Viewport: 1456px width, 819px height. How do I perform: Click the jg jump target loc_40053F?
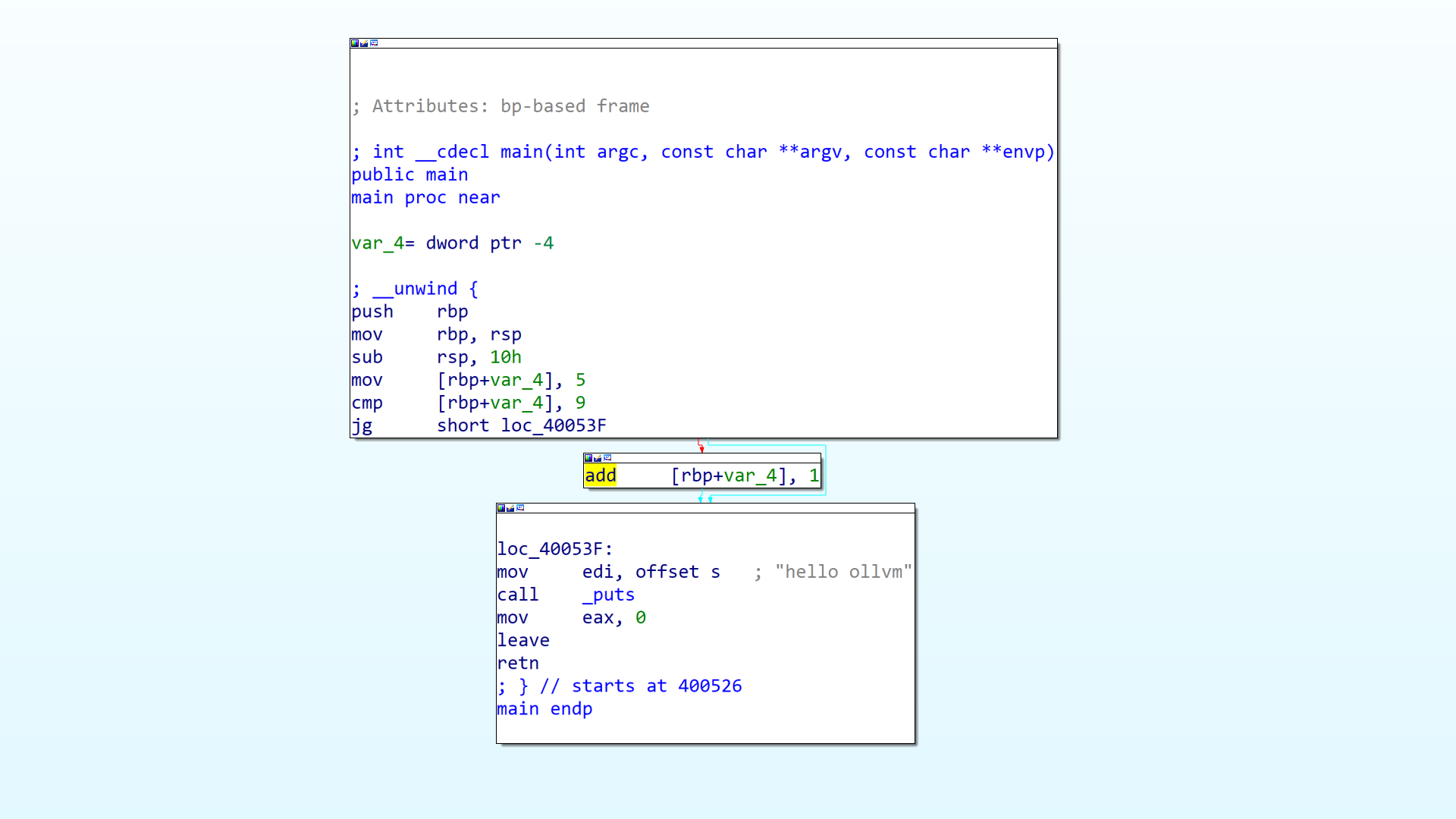pyautogui.click(x=553, y=425)
